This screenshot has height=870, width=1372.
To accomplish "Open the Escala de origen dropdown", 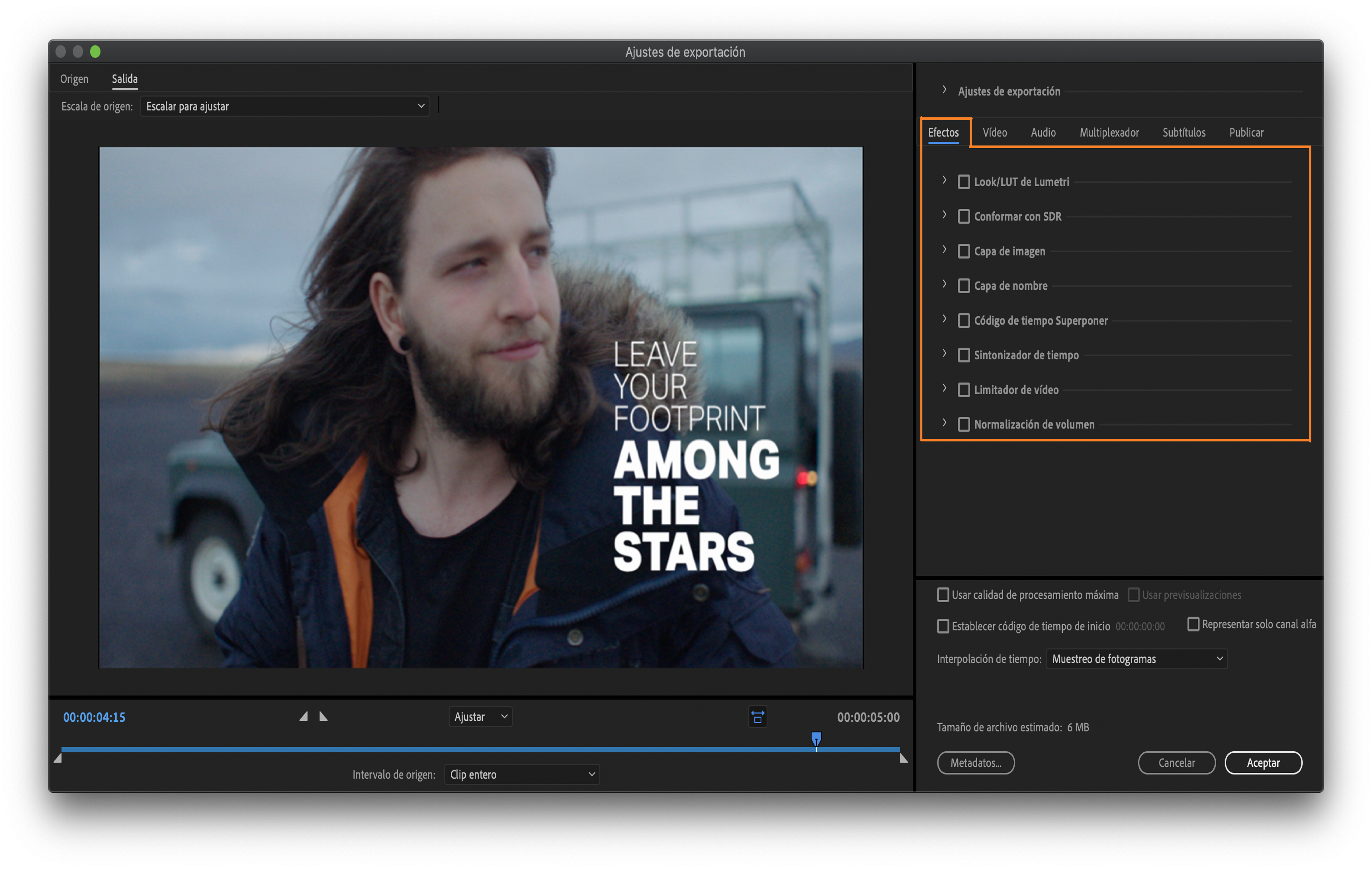I will coord(284,106).
